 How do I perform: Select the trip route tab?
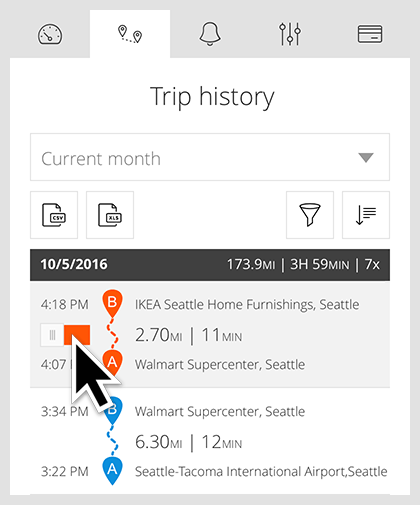tap(130, 34)
